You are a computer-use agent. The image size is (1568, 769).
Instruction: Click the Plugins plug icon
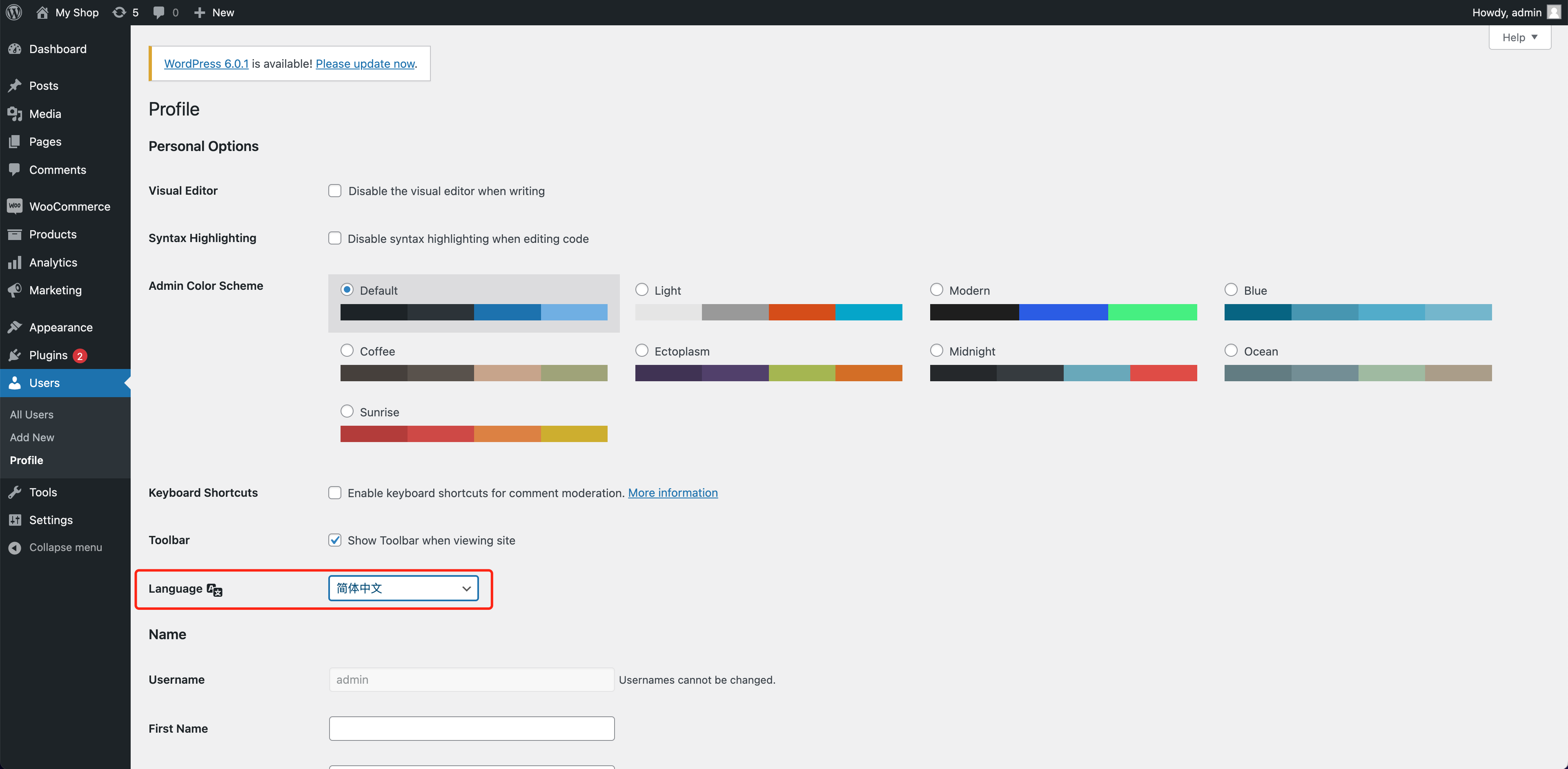pyautogui.click(x=15, y=355)
